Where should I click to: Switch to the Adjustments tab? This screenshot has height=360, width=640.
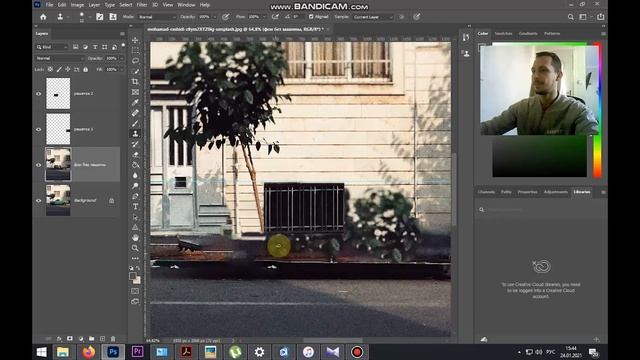point(556,192)
